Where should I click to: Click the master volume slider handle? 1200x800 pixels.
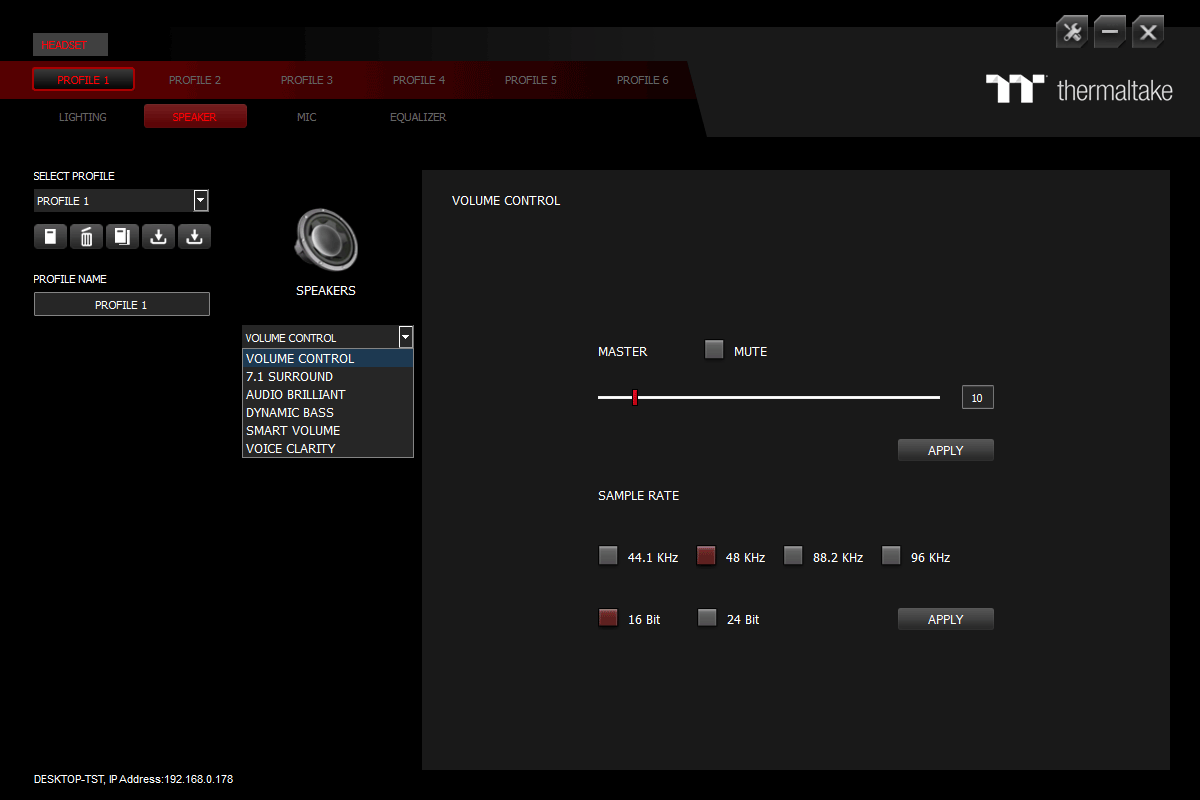635,398
